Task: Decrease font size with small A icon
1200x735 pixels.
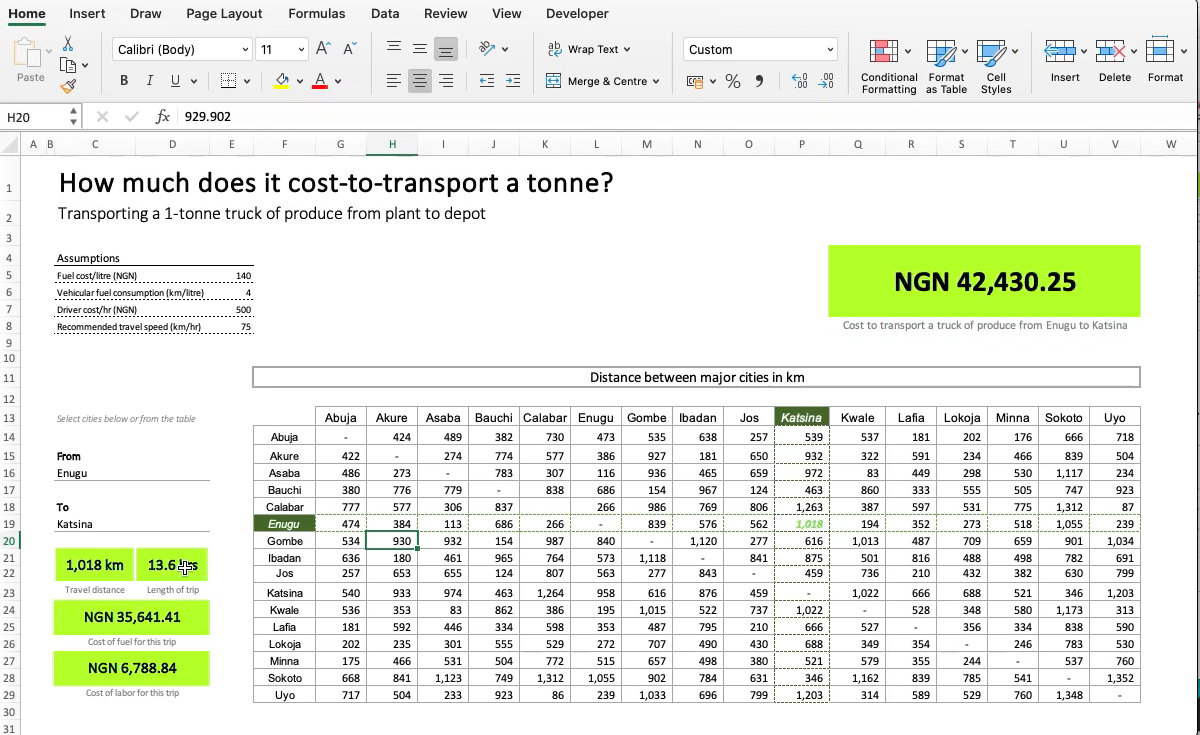Action: [x=349, y=49]
